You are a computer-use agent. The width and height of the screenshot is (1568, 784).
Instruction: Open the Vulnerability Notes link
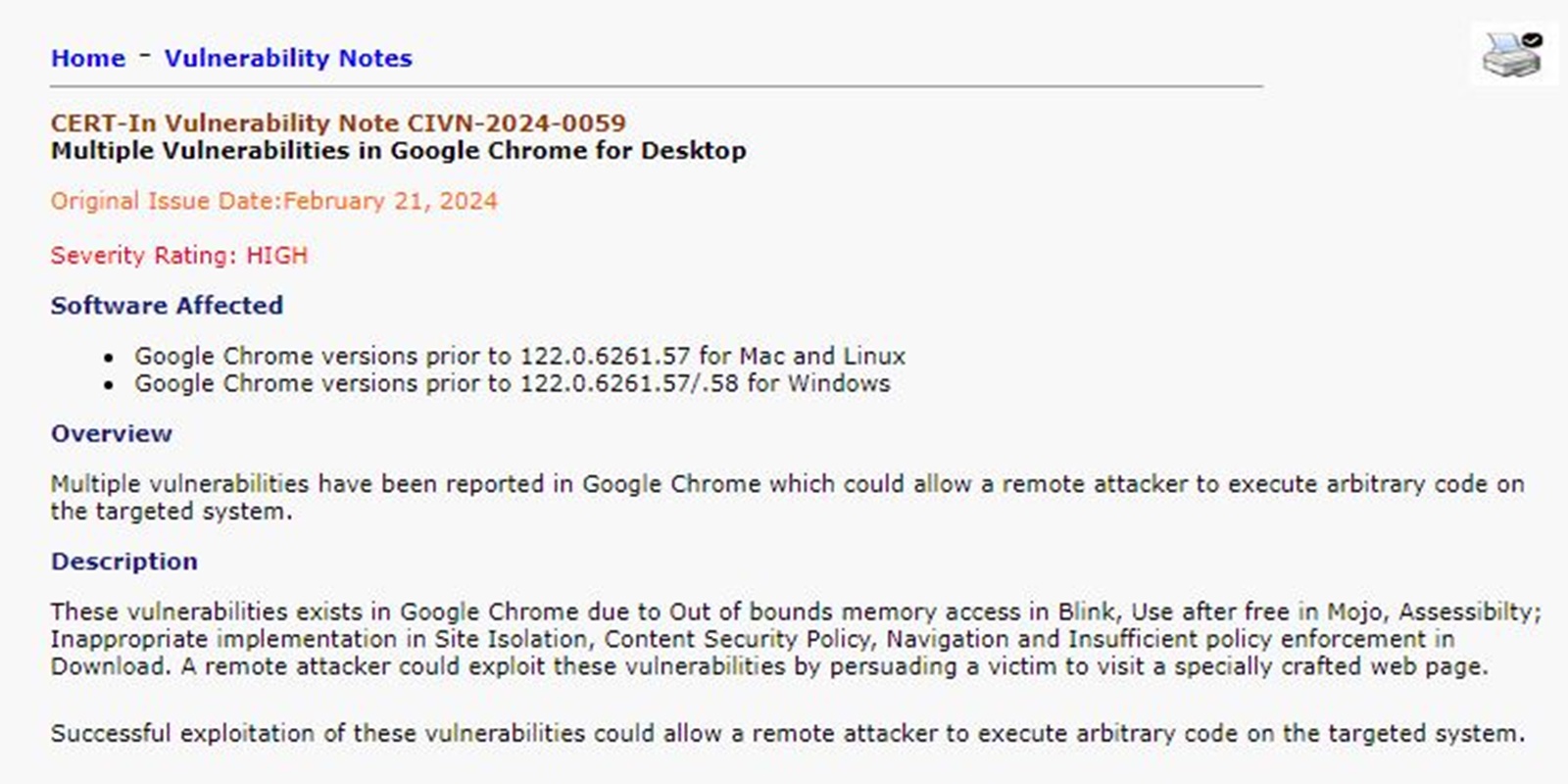[x=287, y=58]
